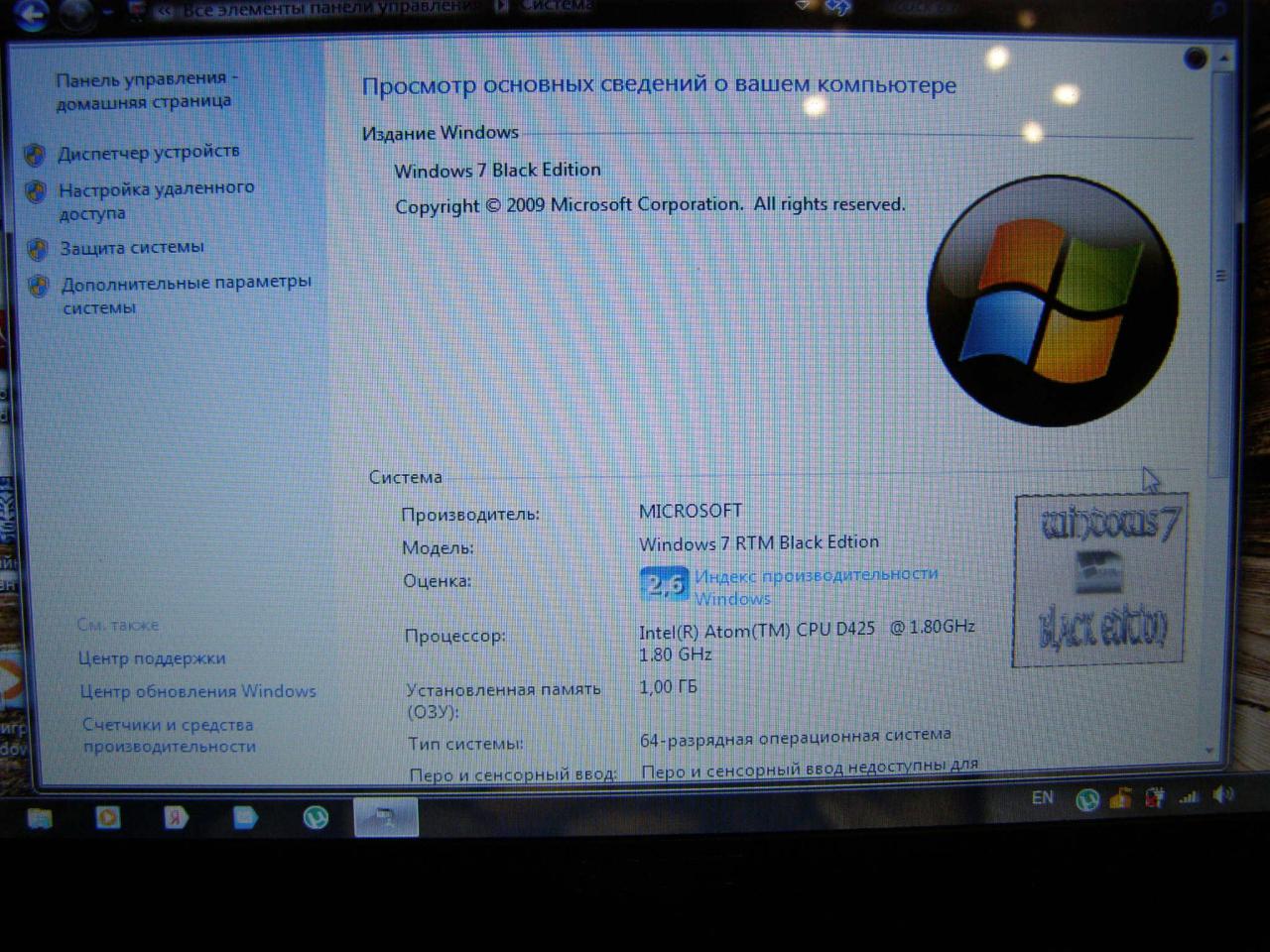This screenshot has height=952, width=1270.
Task: Open Индекс производительности Windows link
Action: click(816, 586)
